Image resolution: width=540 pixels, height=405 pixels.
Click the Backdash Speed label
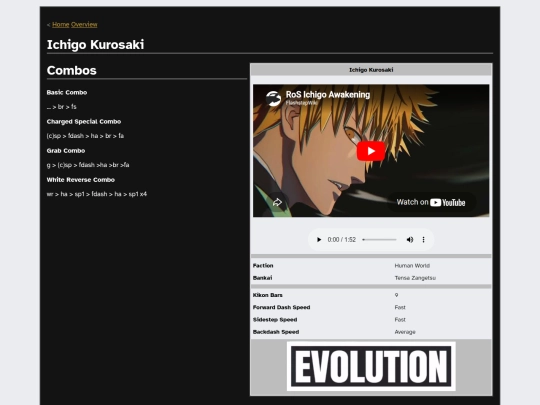tap(276, 332)
